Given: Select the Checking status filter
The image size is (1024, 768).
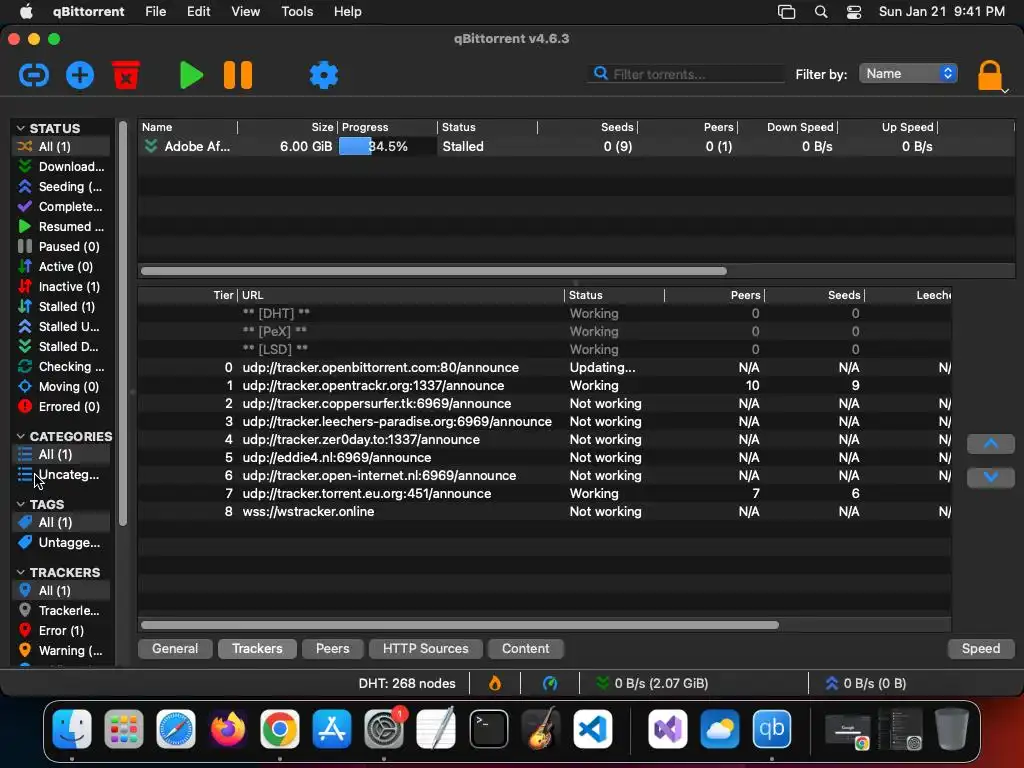Looking at the screenshot, I should [61, 366].
